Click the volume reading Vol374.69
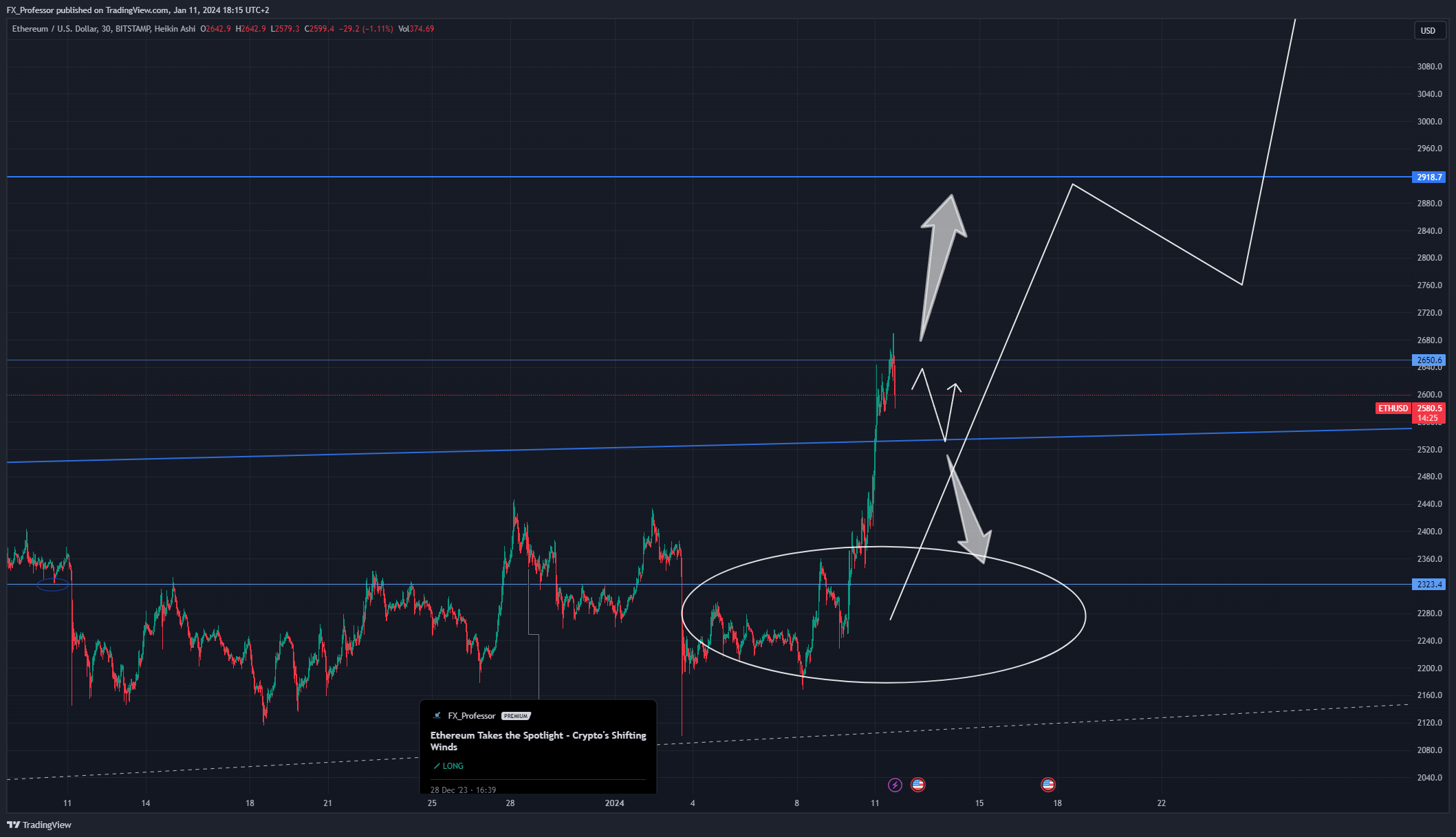 [416, 29]
